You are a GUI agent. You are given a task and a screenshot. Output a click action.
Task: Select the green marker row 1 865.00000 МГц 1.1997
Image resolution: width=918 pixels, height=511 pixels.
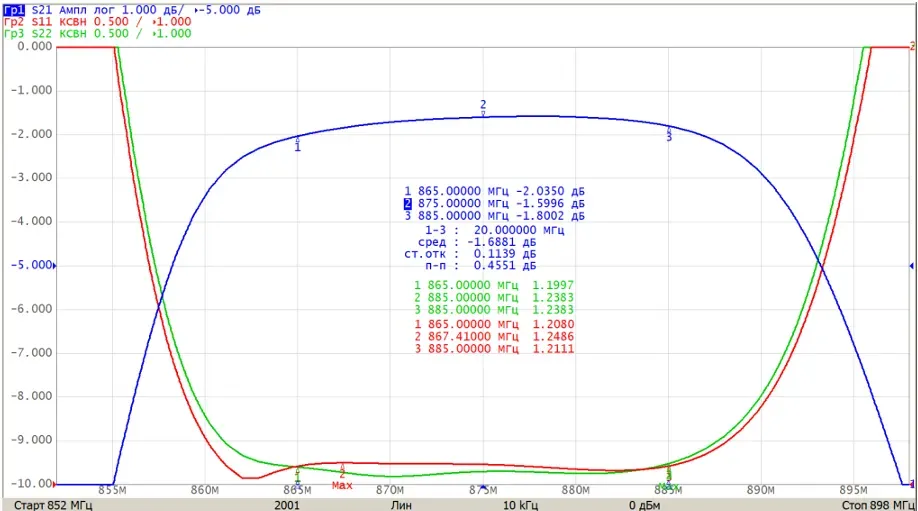point(494,286)
